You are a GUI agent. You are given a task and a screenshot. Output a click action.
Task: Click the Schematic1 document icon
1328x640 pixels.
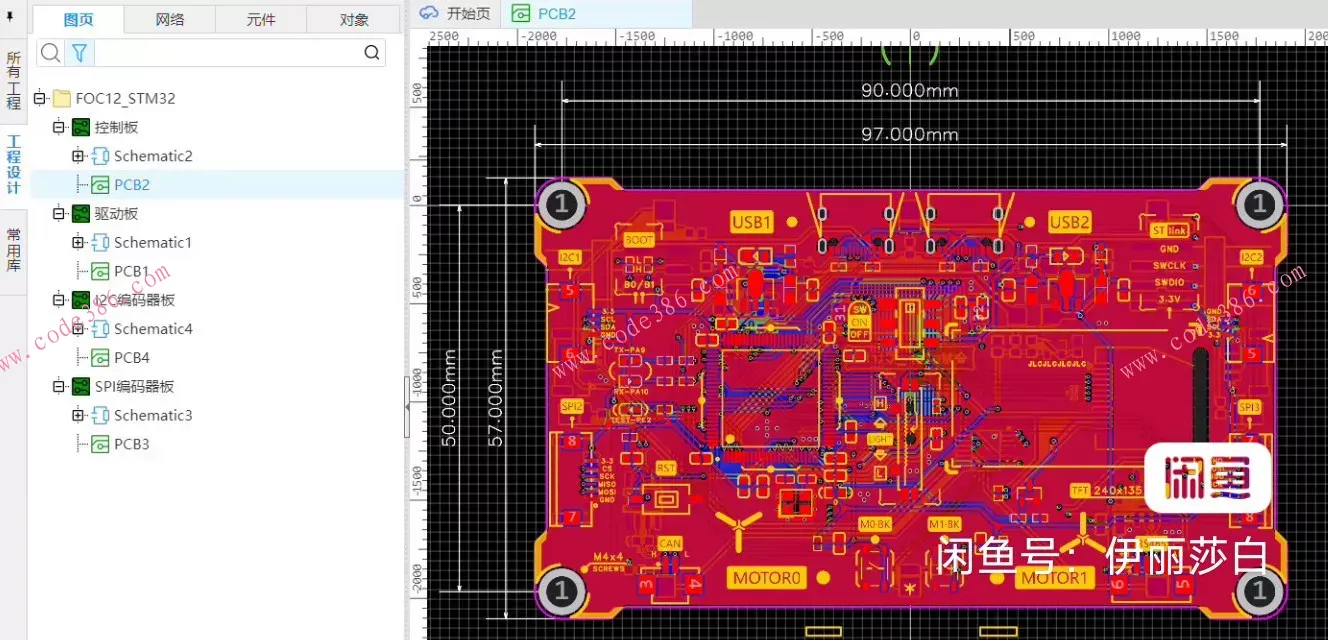[x=100, y=243]
